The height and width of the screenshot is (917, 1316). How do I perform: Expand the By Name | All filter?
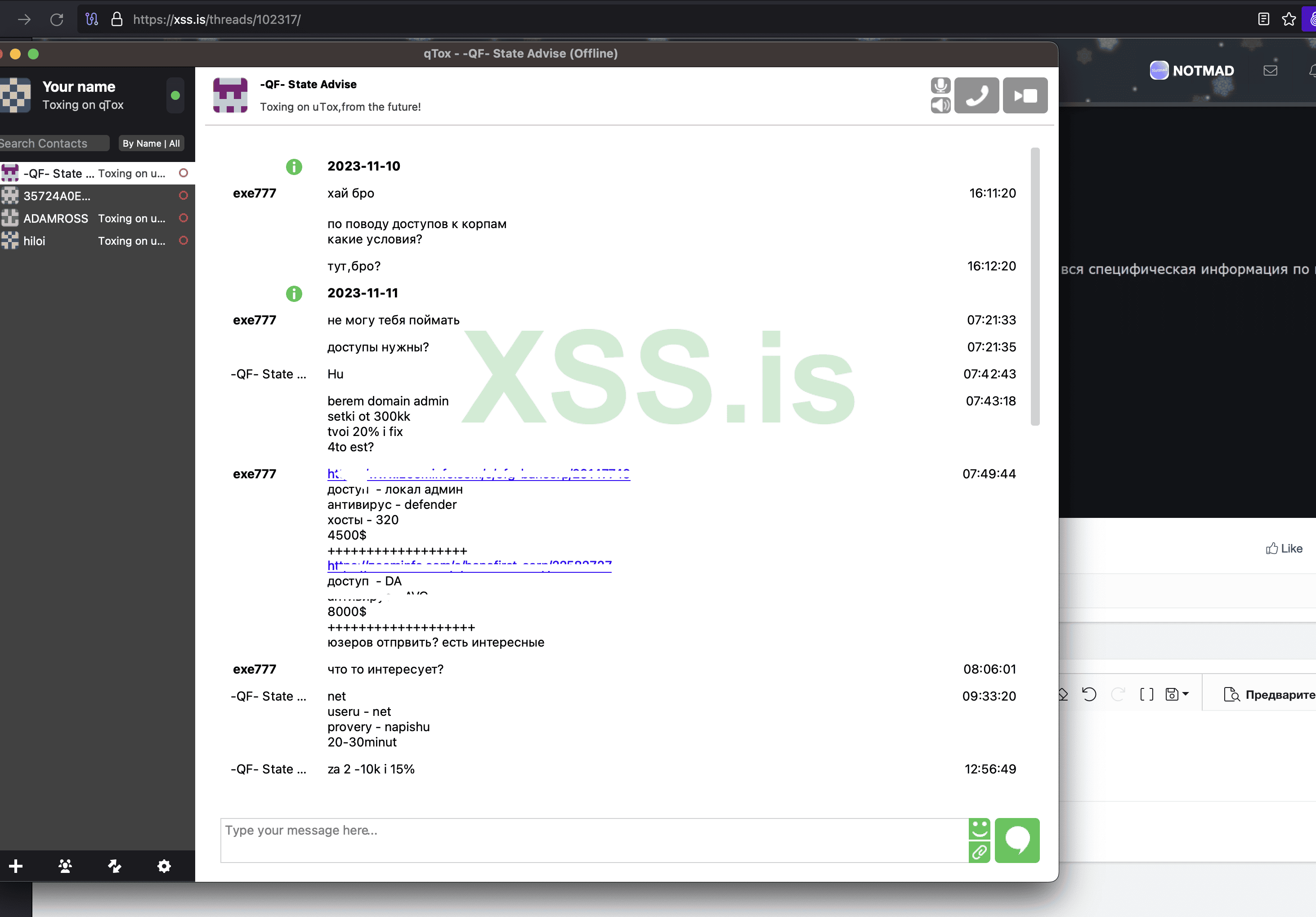[151, 144]
